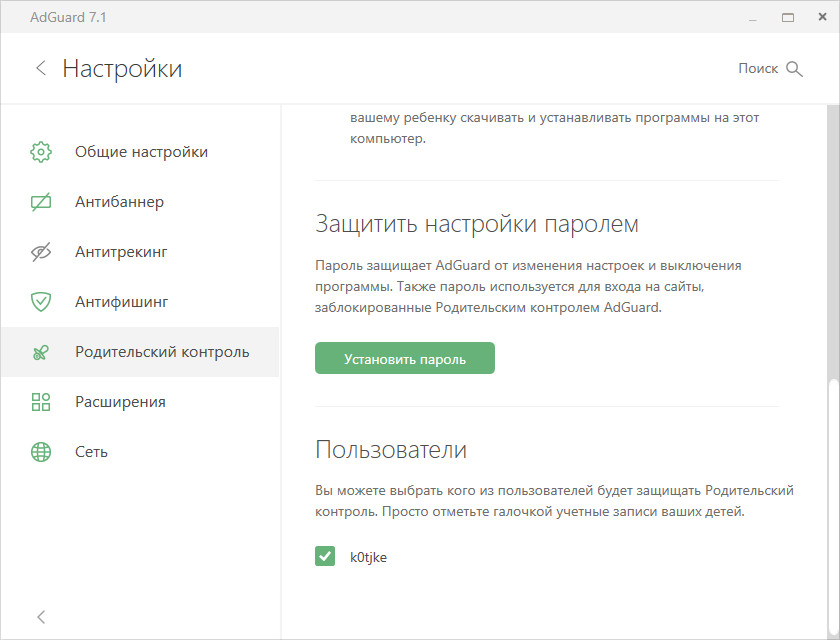Click the Родительский контроль pacifier icon
840x640 pixels.
pyautogui.click(x=41, y=352)
